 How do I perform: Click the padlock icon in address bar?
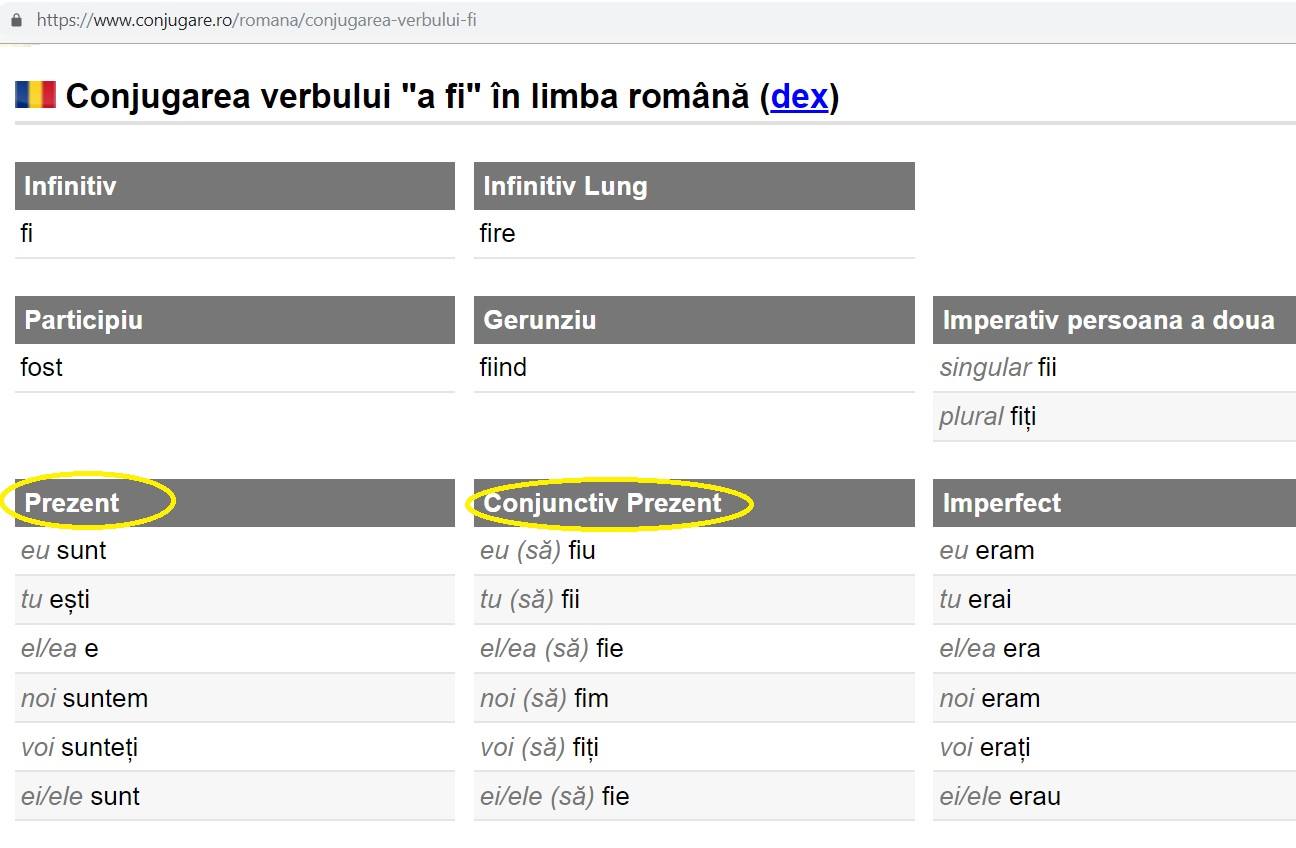[x=15, y=20]
